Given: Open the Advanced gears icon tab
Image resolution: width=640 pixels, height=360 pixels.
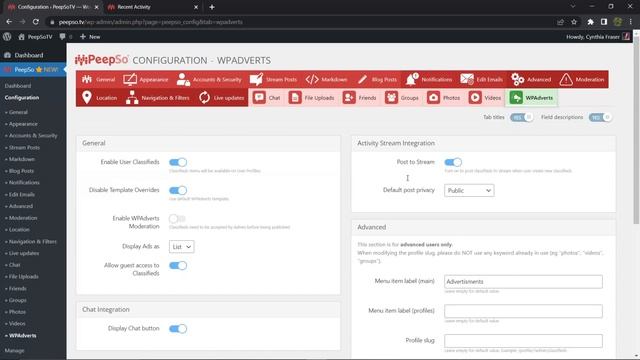Looking at the screenshot, I should (x=518, y=79).
